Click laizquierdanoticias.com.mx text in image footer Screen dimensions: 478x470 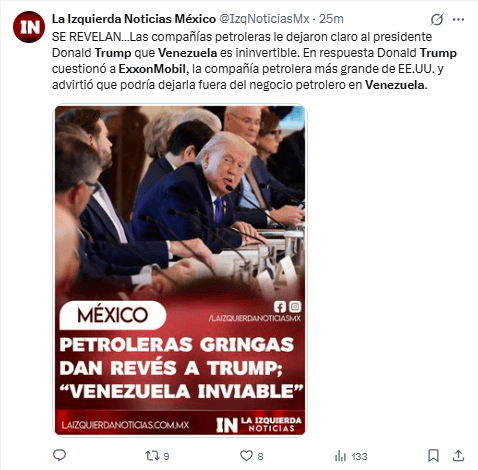pos(125,425)
